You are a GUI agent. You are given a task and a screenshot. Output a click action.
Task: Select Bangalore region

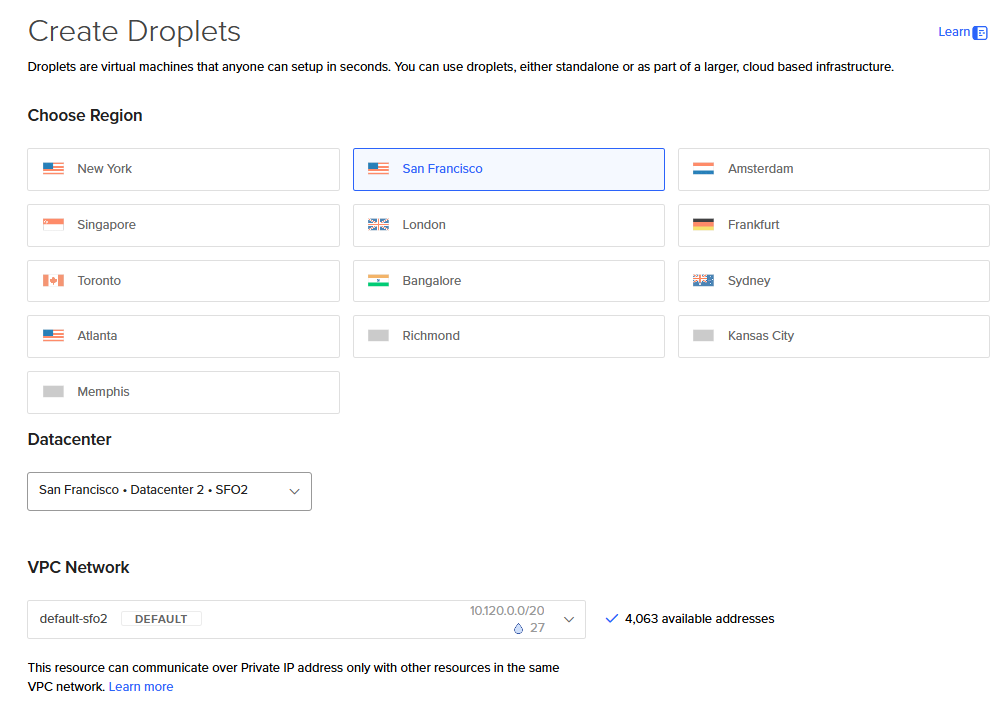click(509, 281)
